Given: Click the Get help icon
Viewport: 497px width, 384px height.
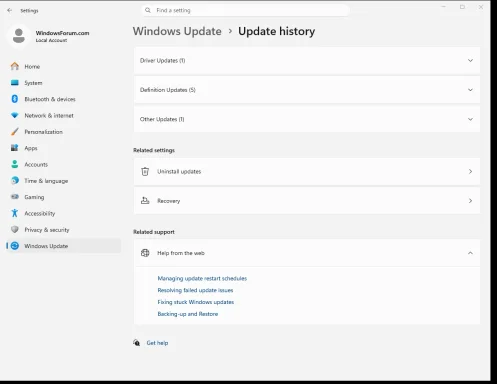Looking at the screenshot, I should tap(137, 343).
